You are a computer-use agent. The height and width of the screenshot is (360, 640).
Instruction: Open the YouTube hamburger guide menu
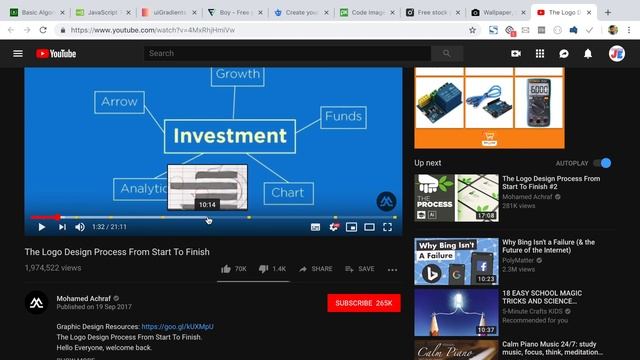pos(18,53)
